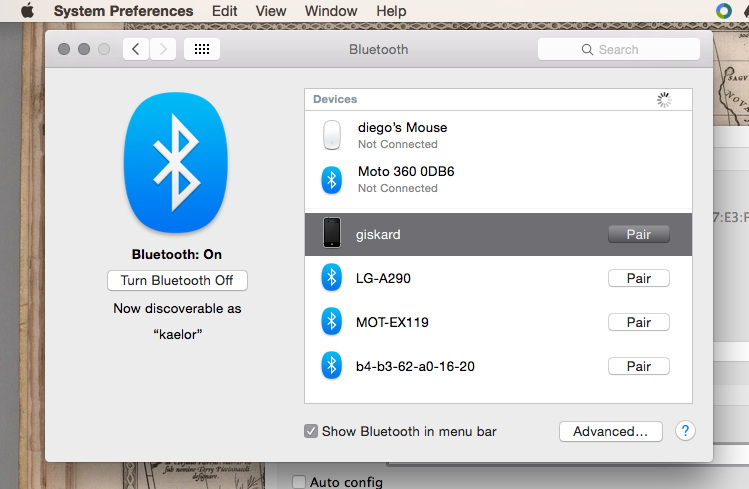The image size is (749, 489).
Task: Click the Devices list header
Action: [498, 99]
